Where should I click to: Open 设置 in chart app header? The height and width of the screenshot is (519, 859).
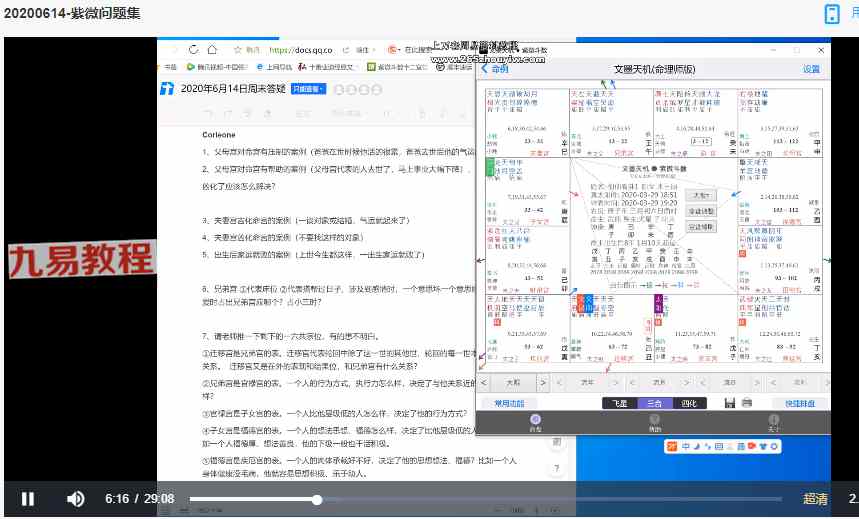811,69
